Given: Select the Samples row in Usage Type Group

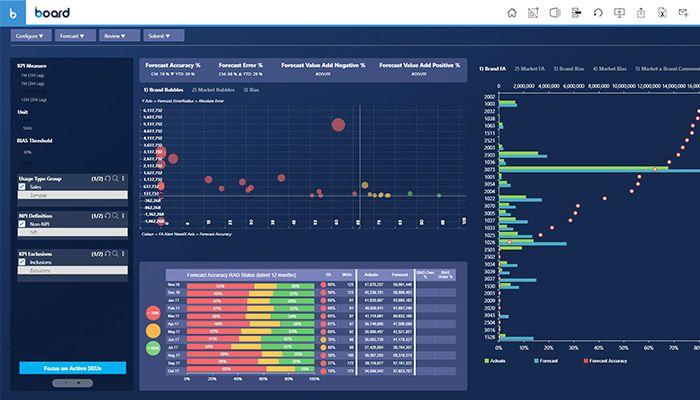Looking at the screenshot, I should pyautogui.click(x=73, y=195).
